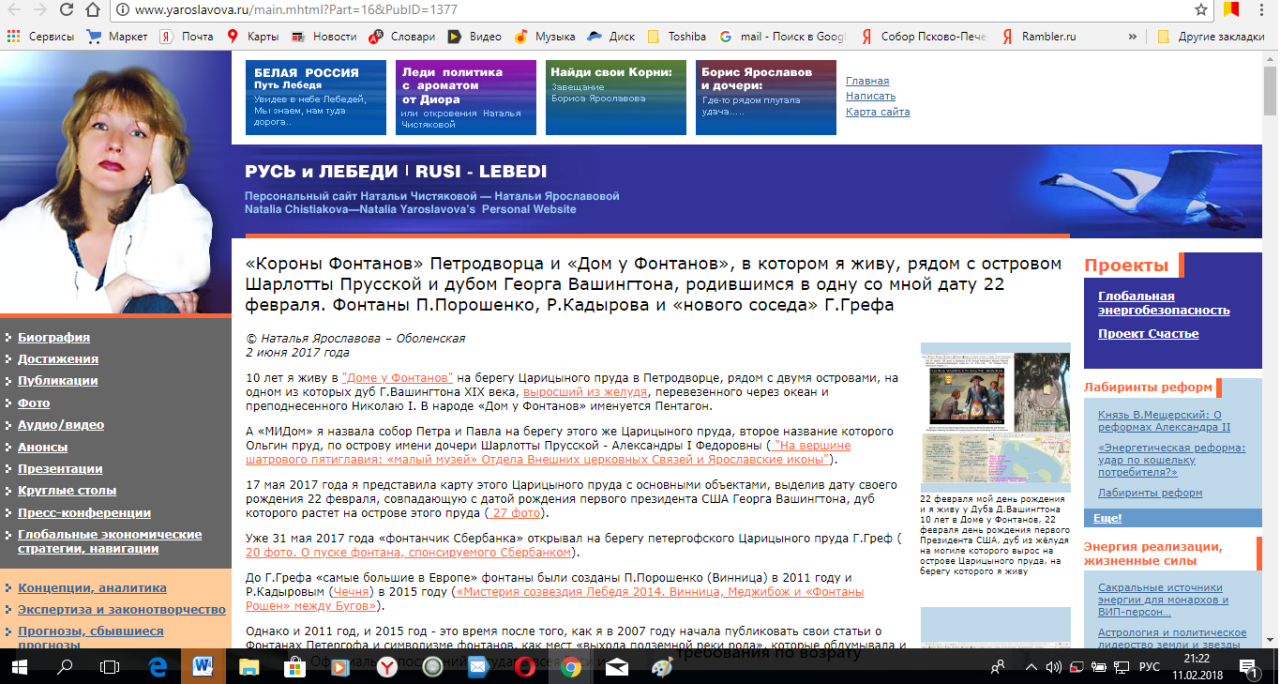Viewport: 1280px width, 684px height.
Task: Click the article image thumbnail
Action: [995, 416]
